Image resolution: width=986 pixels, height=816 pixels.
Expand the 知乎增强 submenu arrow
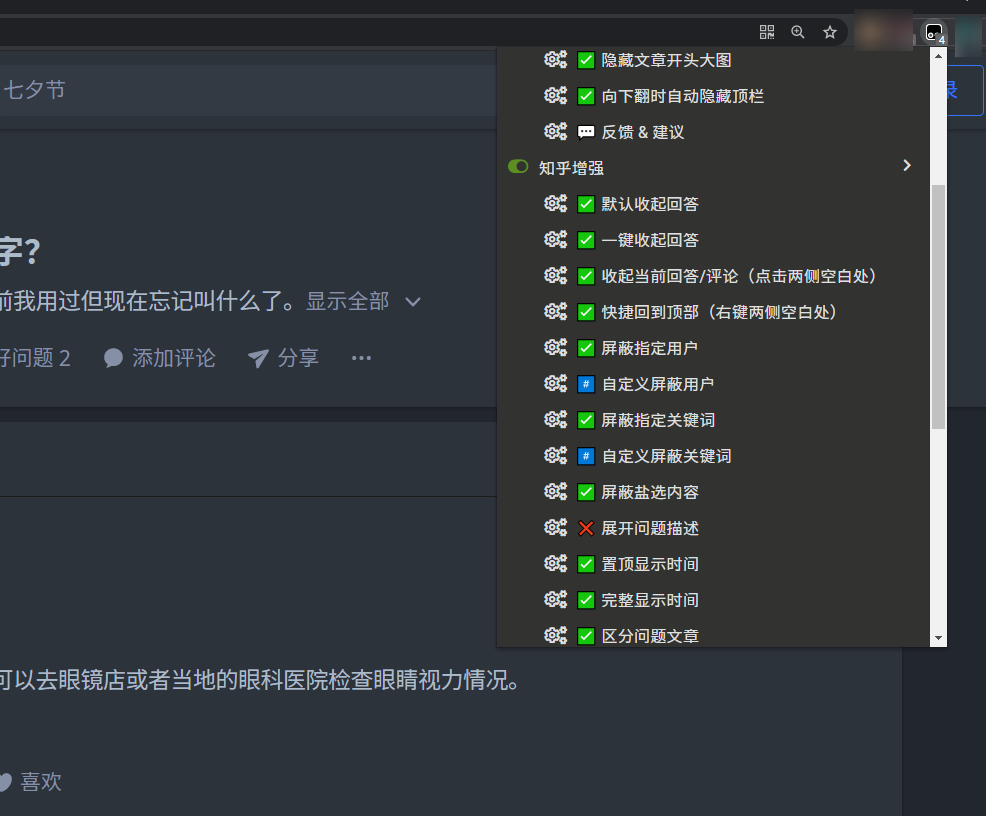907,166
